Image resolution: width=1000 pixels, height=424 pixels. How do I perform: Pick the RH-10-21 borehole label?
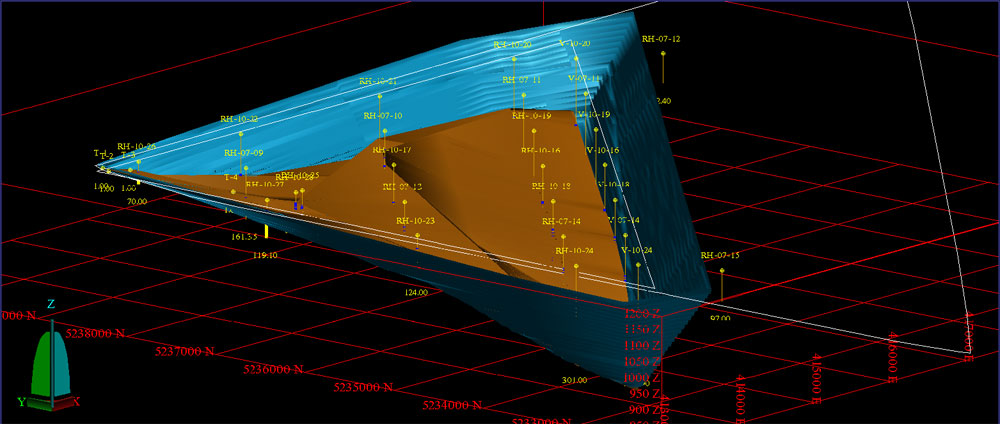[x=378, y=81]
